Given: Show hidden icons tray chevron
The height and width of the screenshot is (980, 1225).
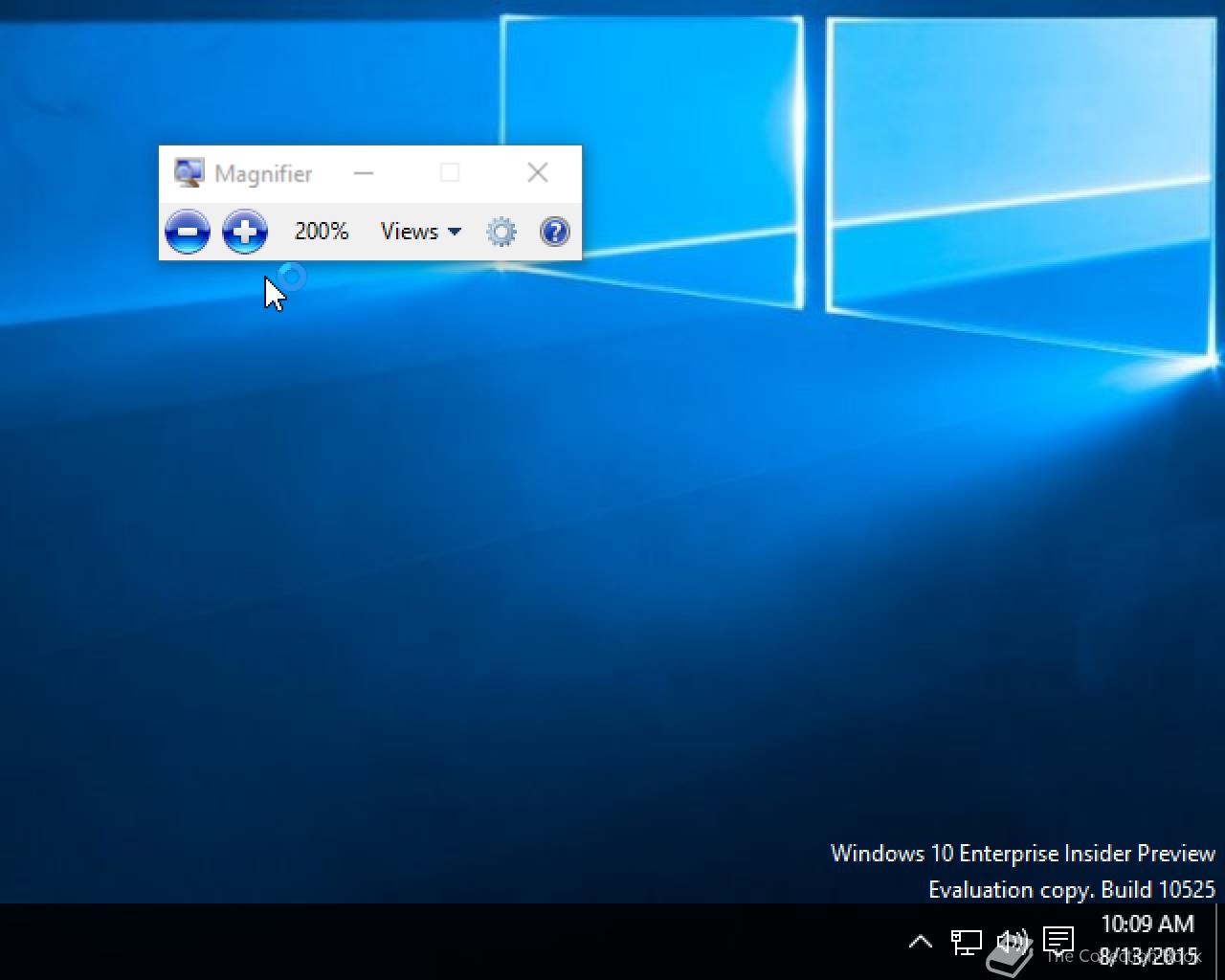Looking at the screenshot, I should tap(920, 943).
